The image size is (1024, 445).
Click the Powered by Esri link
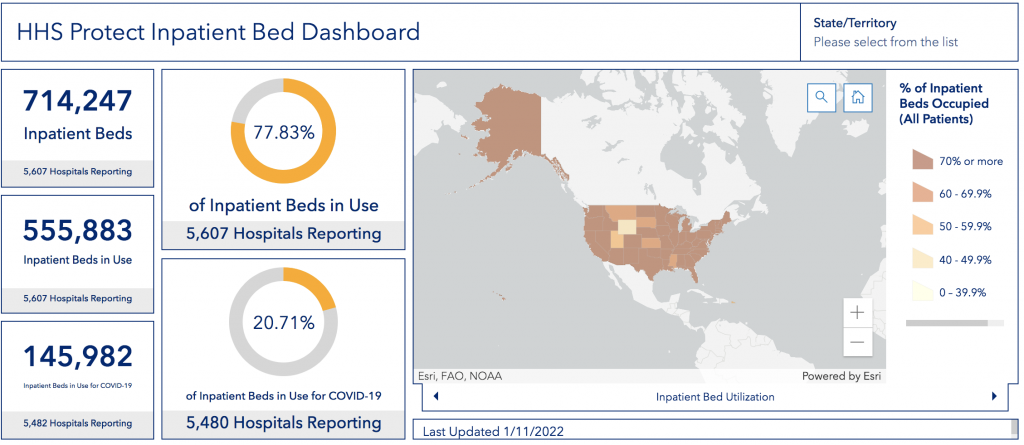coord(844,377)
